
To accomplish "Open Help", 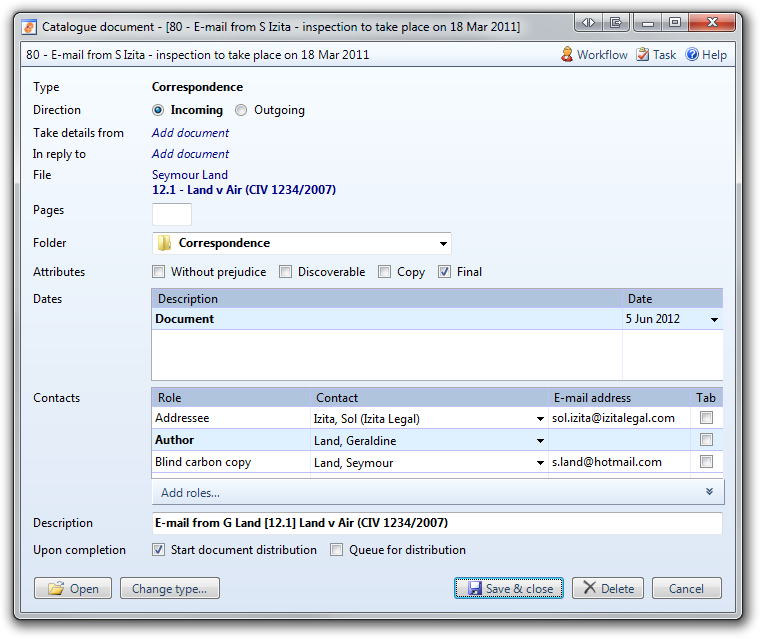I will click(706, 54).
